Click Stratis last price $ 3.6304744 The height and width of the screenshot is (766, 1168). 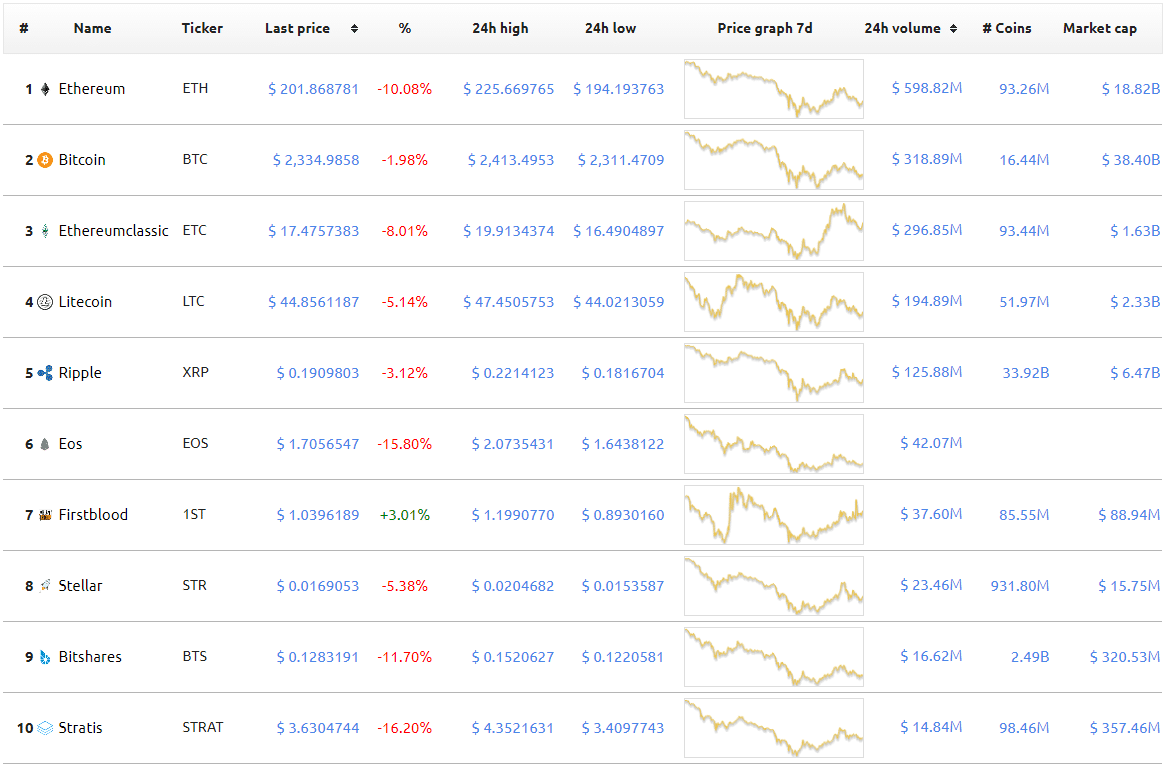318,728
